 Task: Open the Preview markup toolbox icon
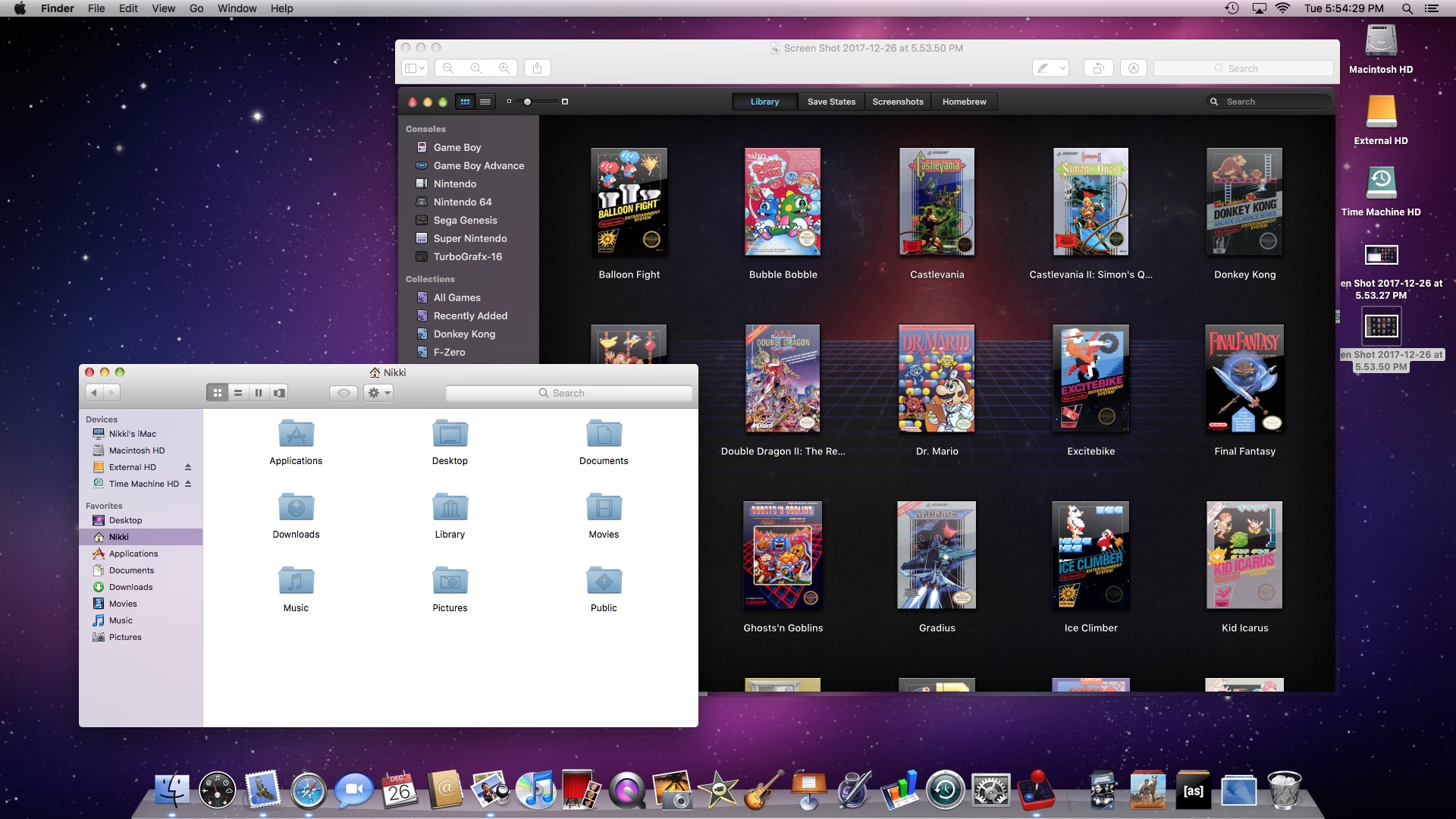pos(1133,68)
